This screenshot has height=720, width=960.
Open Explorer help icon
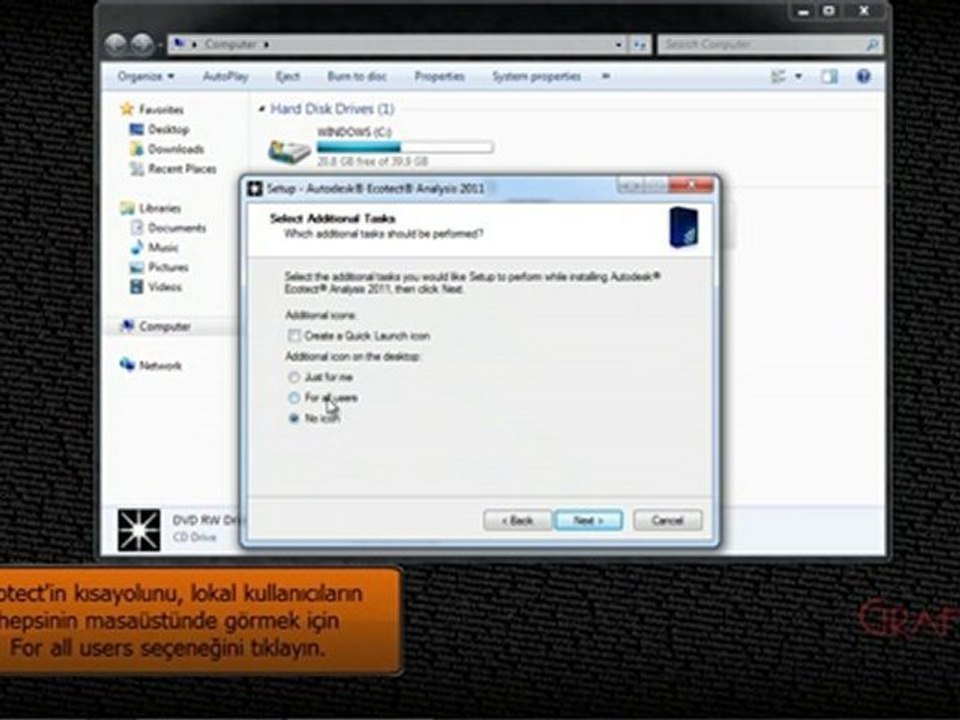click(863, 77)
